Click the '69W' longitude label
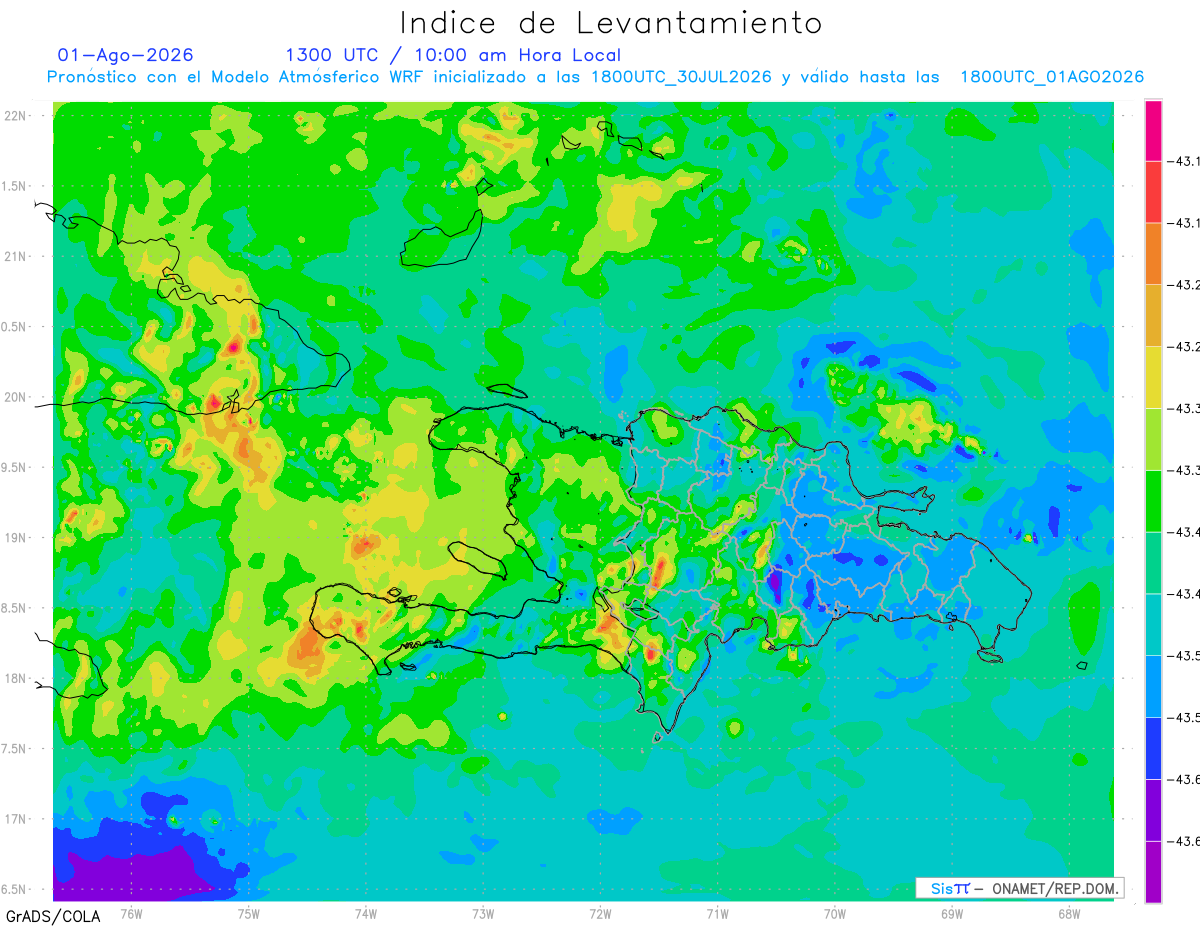Screen dimensions: 1200x927 (952, 913)
